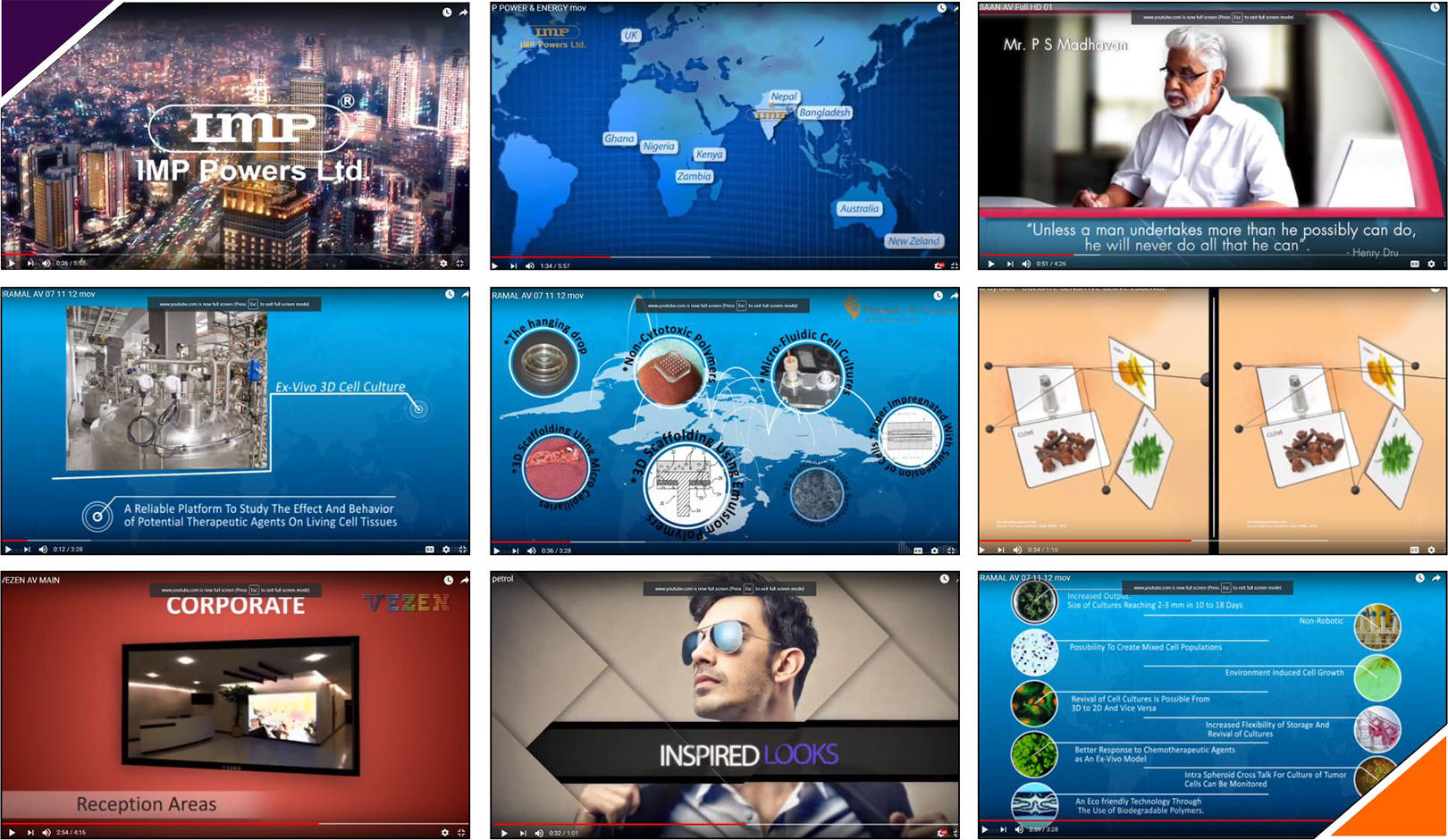The width and height of the screenshot is (1448, 840).
Task: Open settings gear in IMP Powers skyline video
Action: tap(443, 263)
